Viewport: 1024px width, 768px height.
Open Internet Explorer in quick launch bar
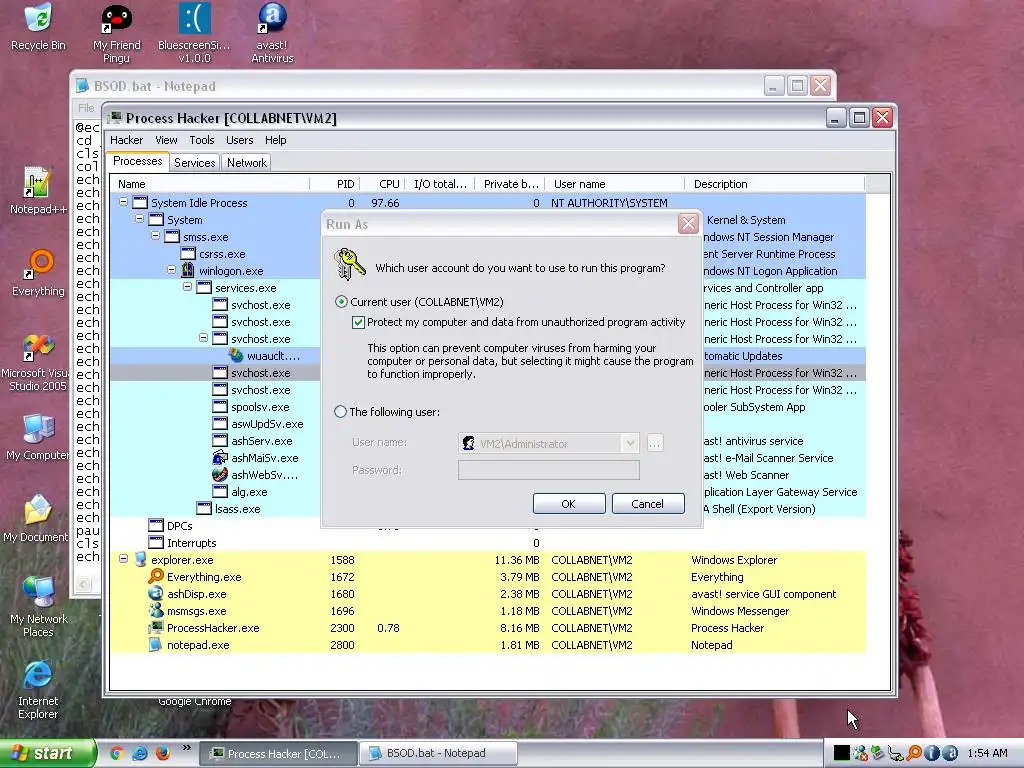click(x=140, y=753)
